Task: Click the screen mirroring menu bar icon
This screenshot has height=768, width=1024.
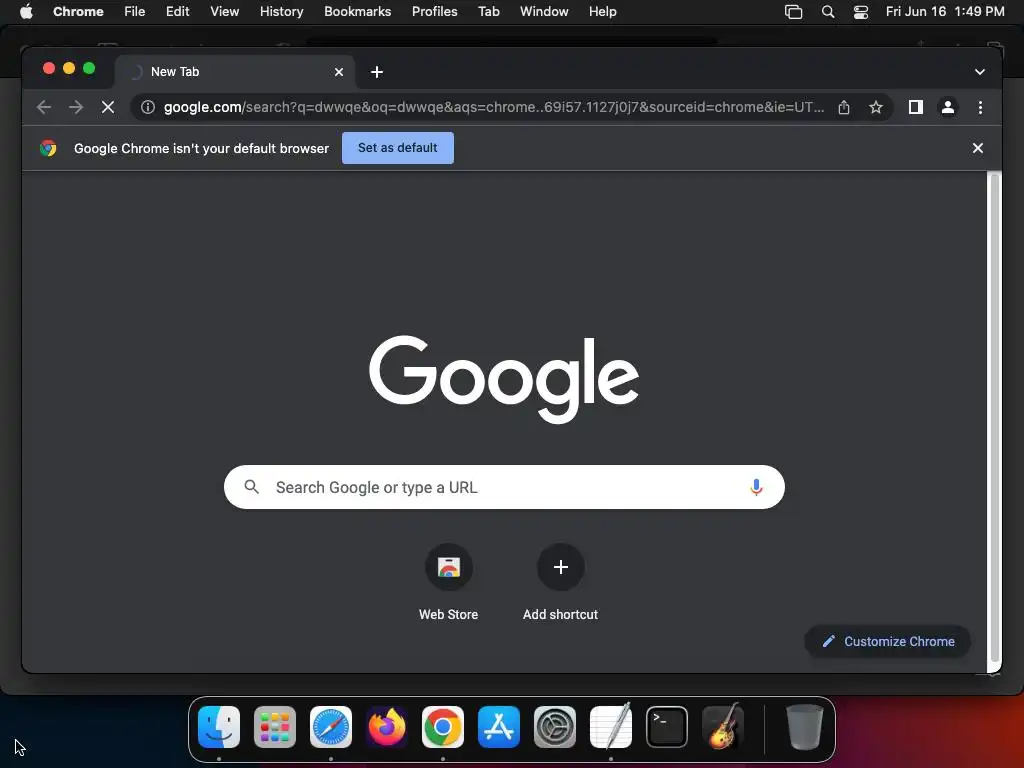Action: [x=793, y=12]
